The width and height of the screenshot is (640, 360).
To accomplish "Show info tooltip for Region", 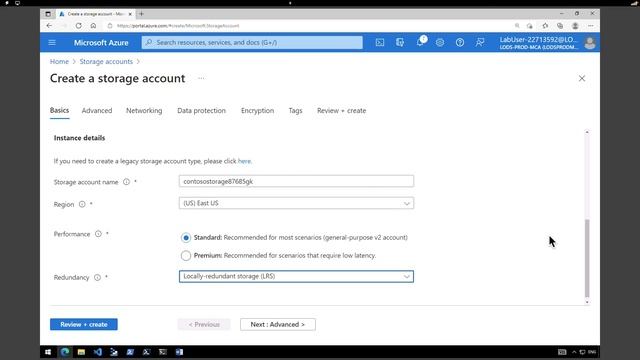I will (82, 204).
